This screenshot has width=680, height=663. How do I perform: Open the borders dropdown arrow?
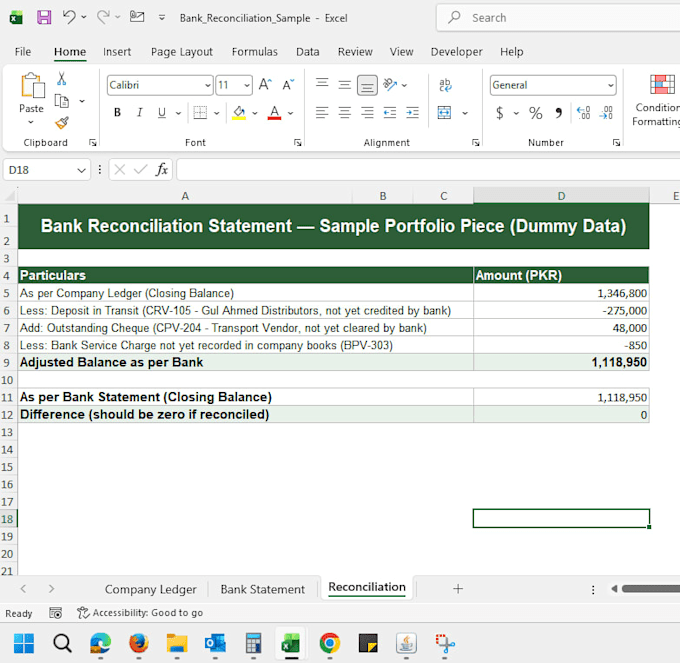click(x=216, y=113)
